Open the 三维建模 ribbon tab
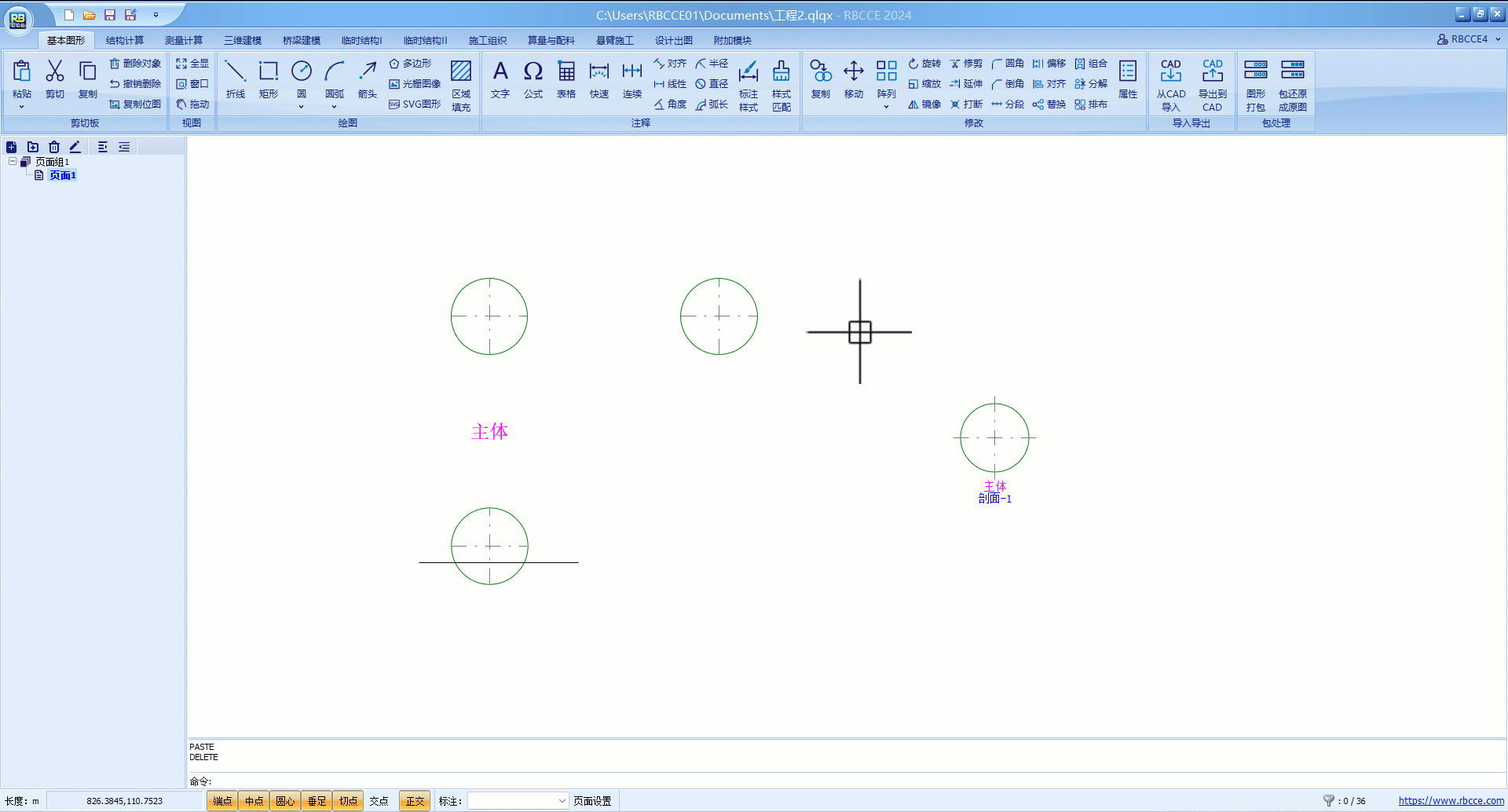The image size is (1508, 812). [243, 40]
